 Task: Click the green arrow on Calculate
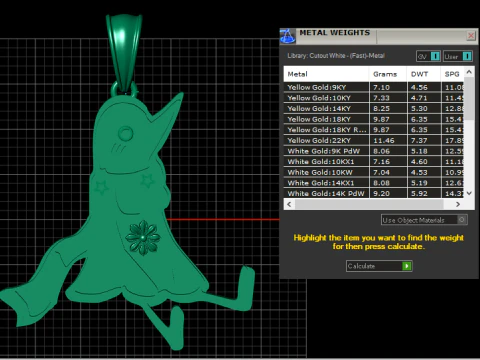click(x=407, y=266)
